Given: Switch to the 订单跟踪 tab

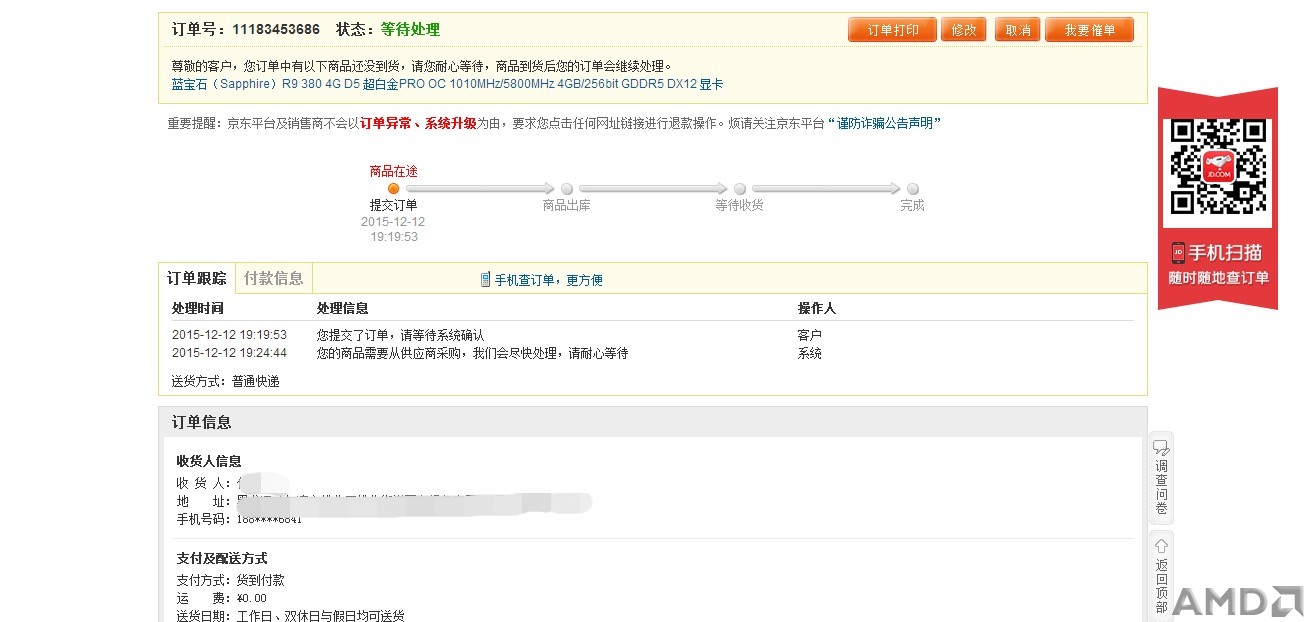Looking at the screenshot, I should pyautogui.click(x=197, y=278).
